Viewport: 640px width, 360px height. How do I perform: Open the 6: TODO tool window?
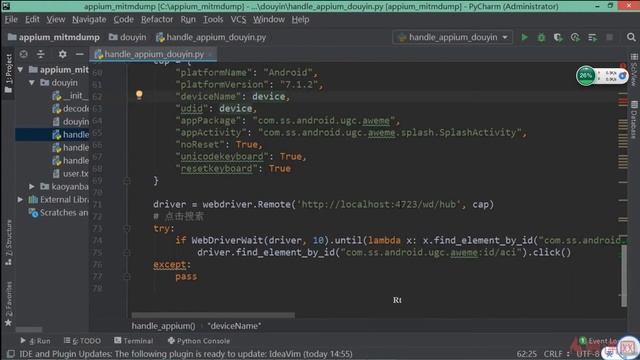82,341
